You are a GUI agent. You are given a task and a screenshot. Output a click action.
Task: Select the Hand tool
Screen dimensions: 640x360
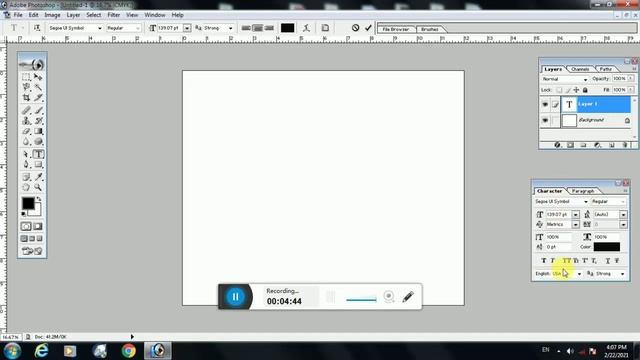[26, 187]
